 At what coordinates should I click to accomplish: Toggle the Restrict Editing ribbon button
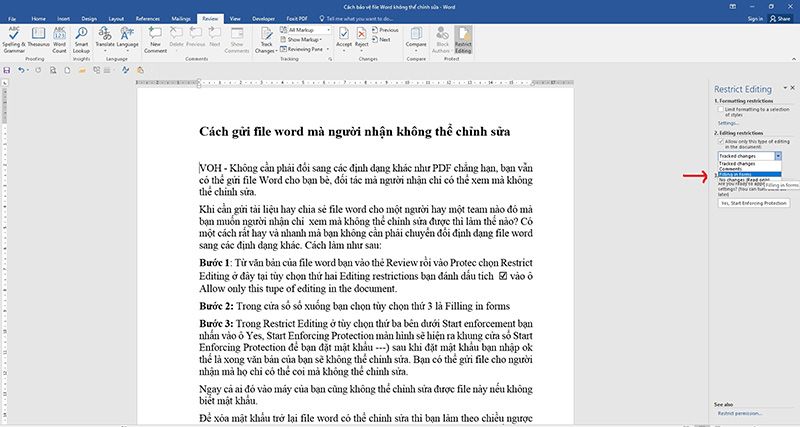463,40
